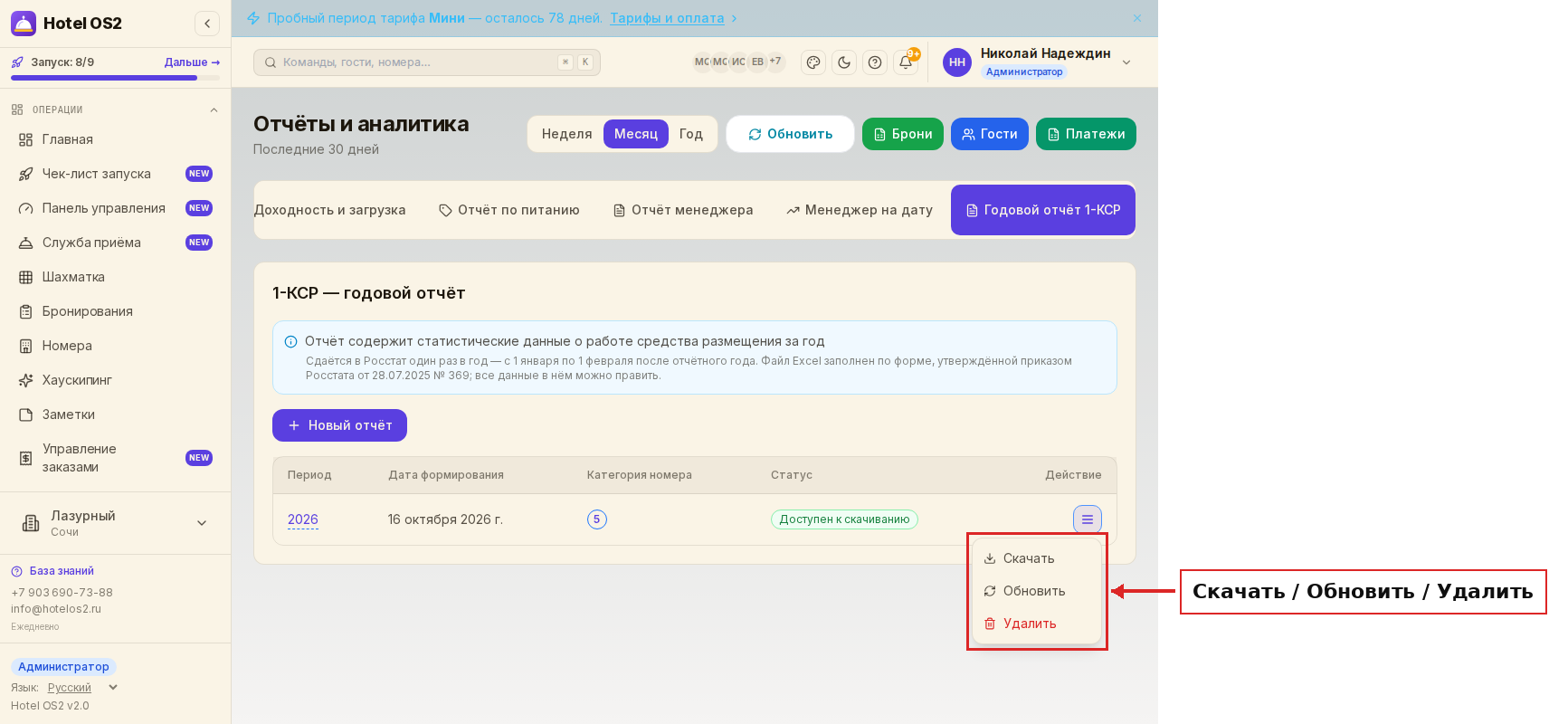Open Чек-лист запуска page
The image size is (1568, 724).
click(116, 174)
